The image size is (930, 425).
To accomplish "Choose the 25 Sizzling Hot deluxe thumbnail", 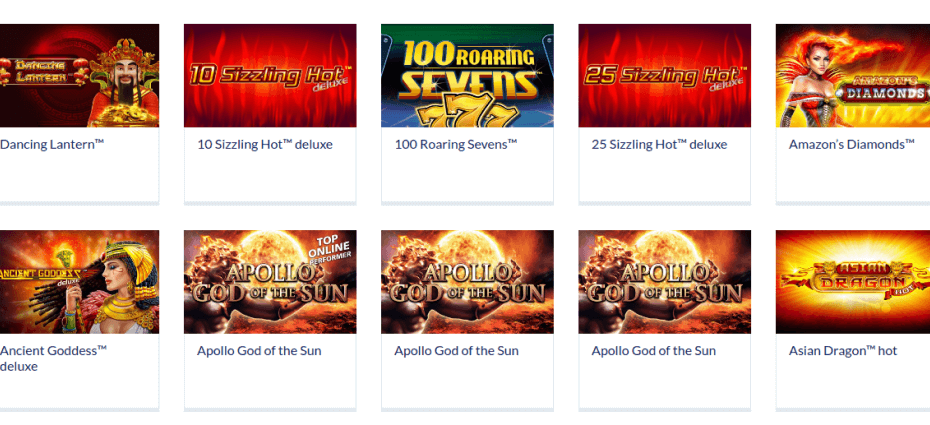I will tap(664, 75).
